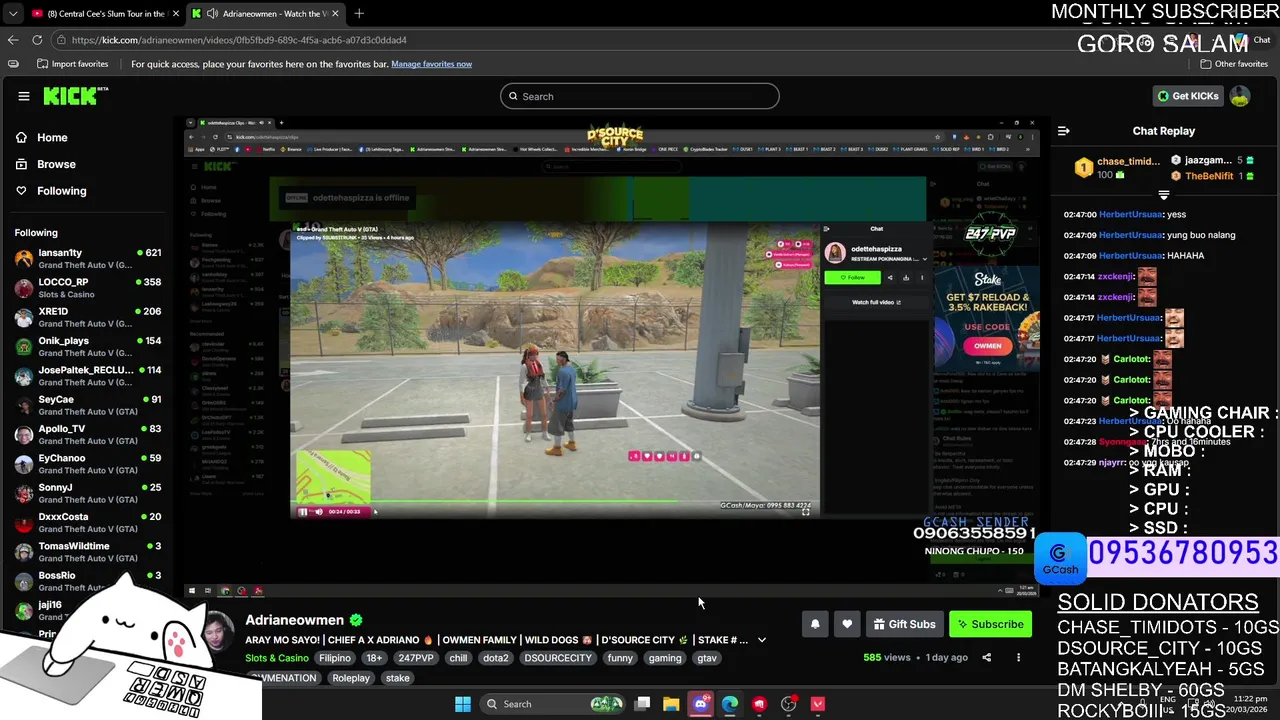This screenshot has width=1280, height=720.
Task: Open File Explorer from taskbar
Action: pyautogui.click(x=671, y=704)
